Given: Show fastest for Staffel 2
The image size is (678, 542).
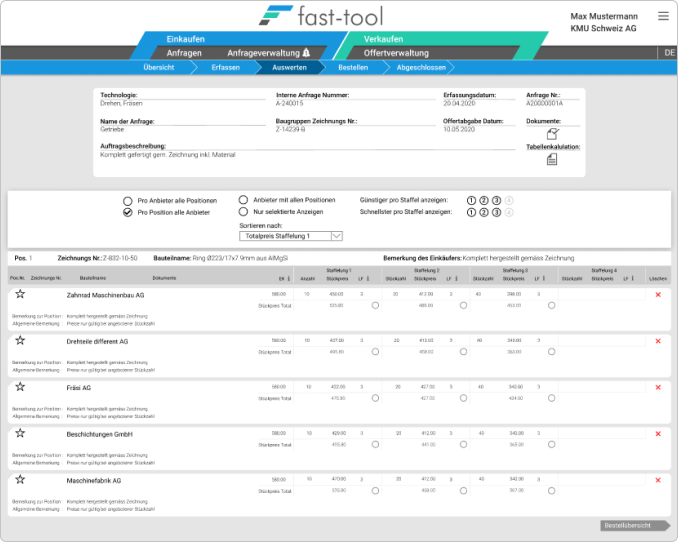Looking at the screenshot, I should click(484, 212).
